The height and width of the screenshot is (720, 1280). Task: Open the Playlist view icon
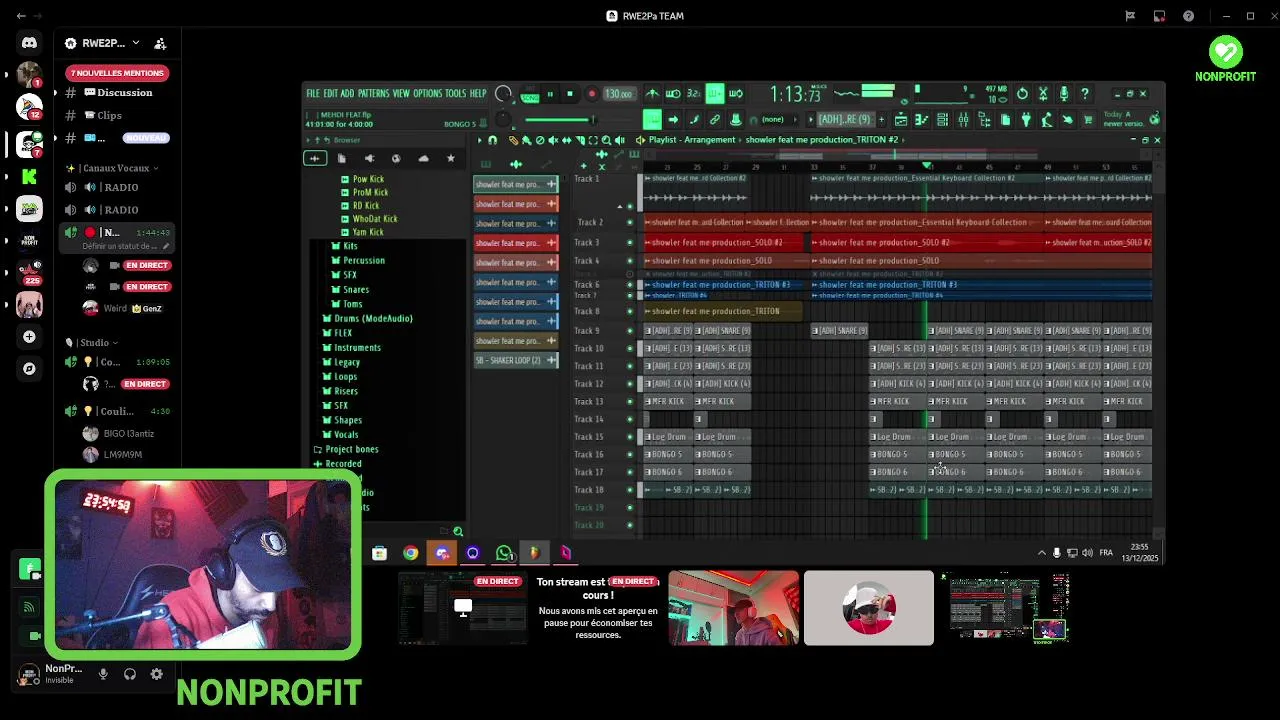pos(901,120)
